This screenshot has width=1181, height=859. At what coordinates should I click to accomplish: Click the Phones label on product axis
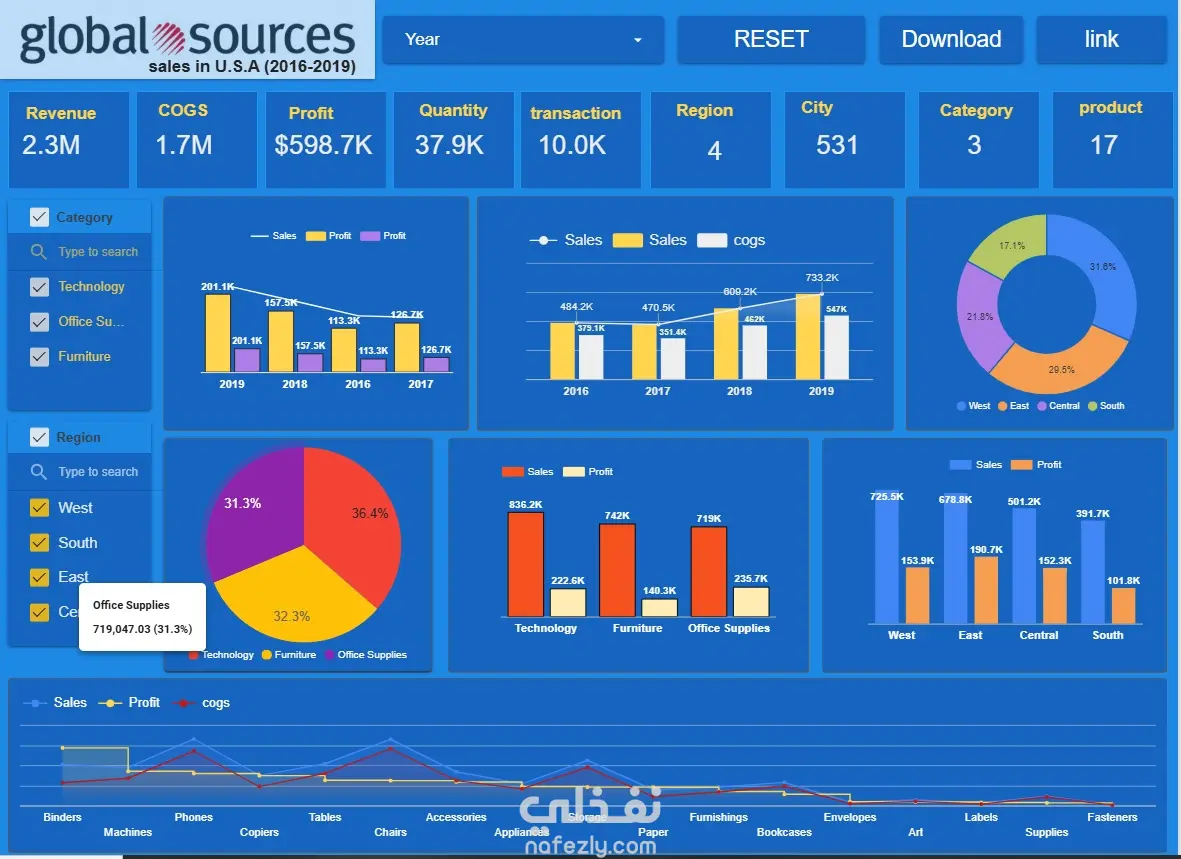pos(194,818)
